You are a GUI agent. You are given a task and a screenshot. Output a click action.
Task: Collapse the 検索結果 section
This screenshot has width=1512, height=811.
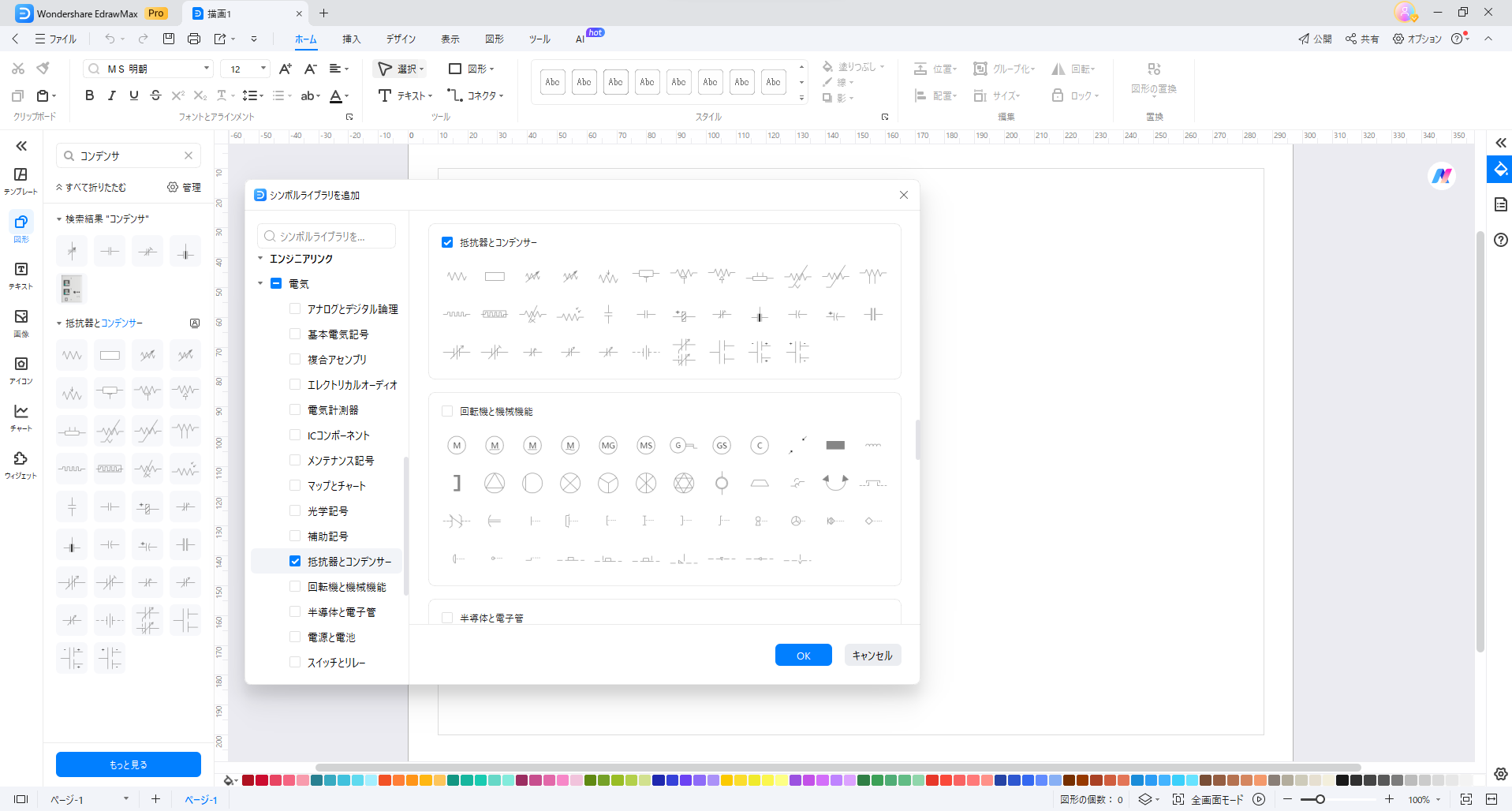click(59, 219)
